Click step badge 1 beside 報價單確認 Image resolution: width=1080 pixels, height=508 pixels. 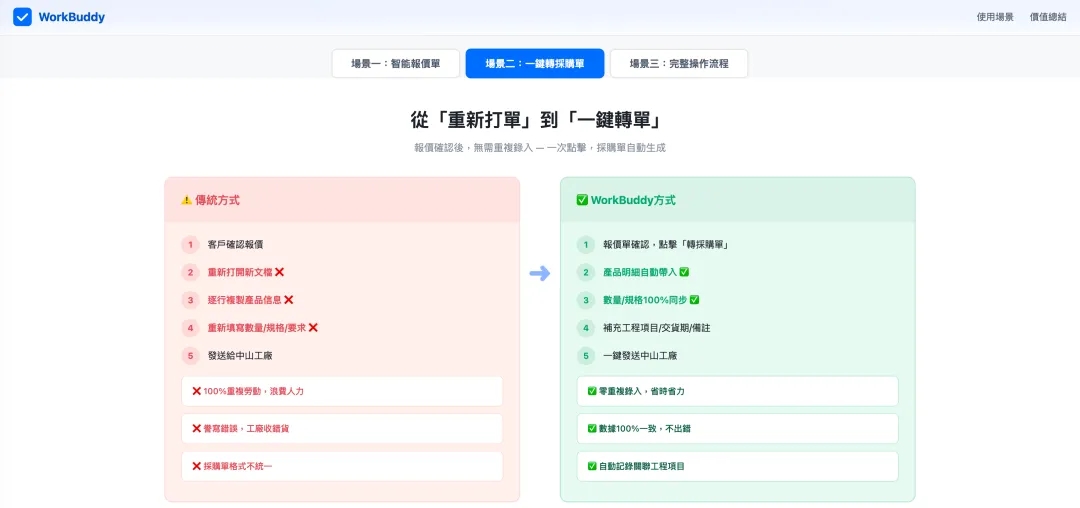(x=585, y=244)
